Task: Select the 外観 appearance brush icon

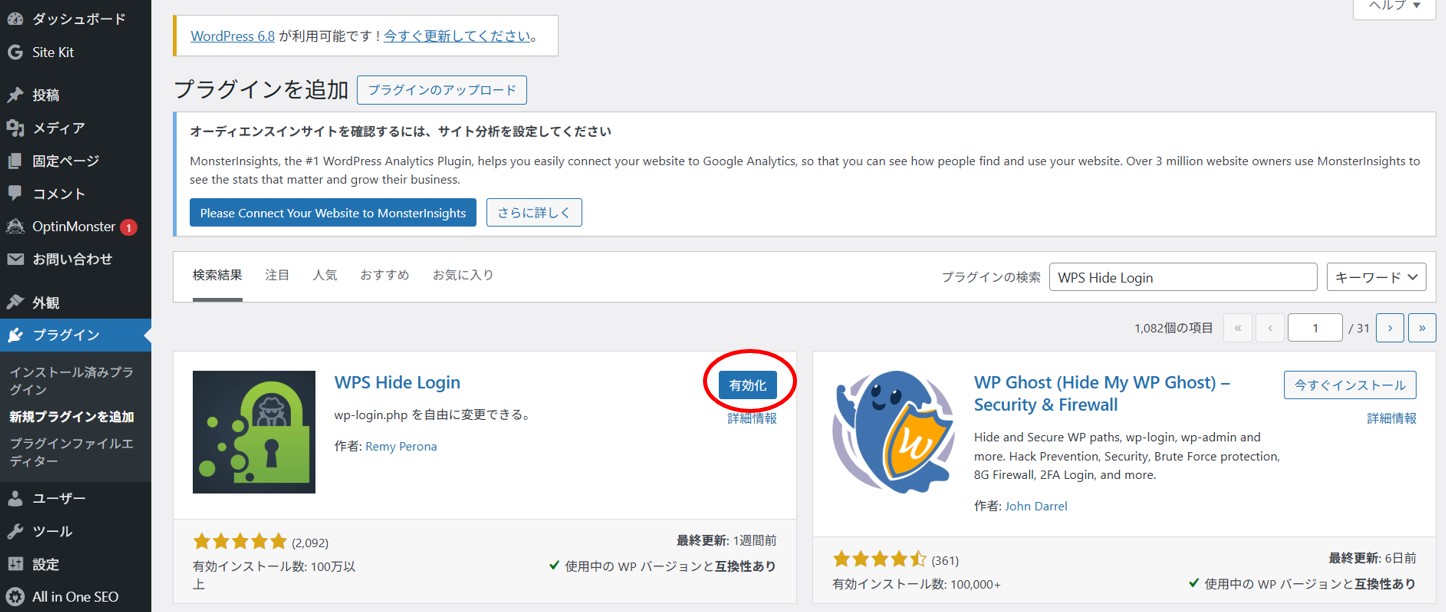Action: 17,300
